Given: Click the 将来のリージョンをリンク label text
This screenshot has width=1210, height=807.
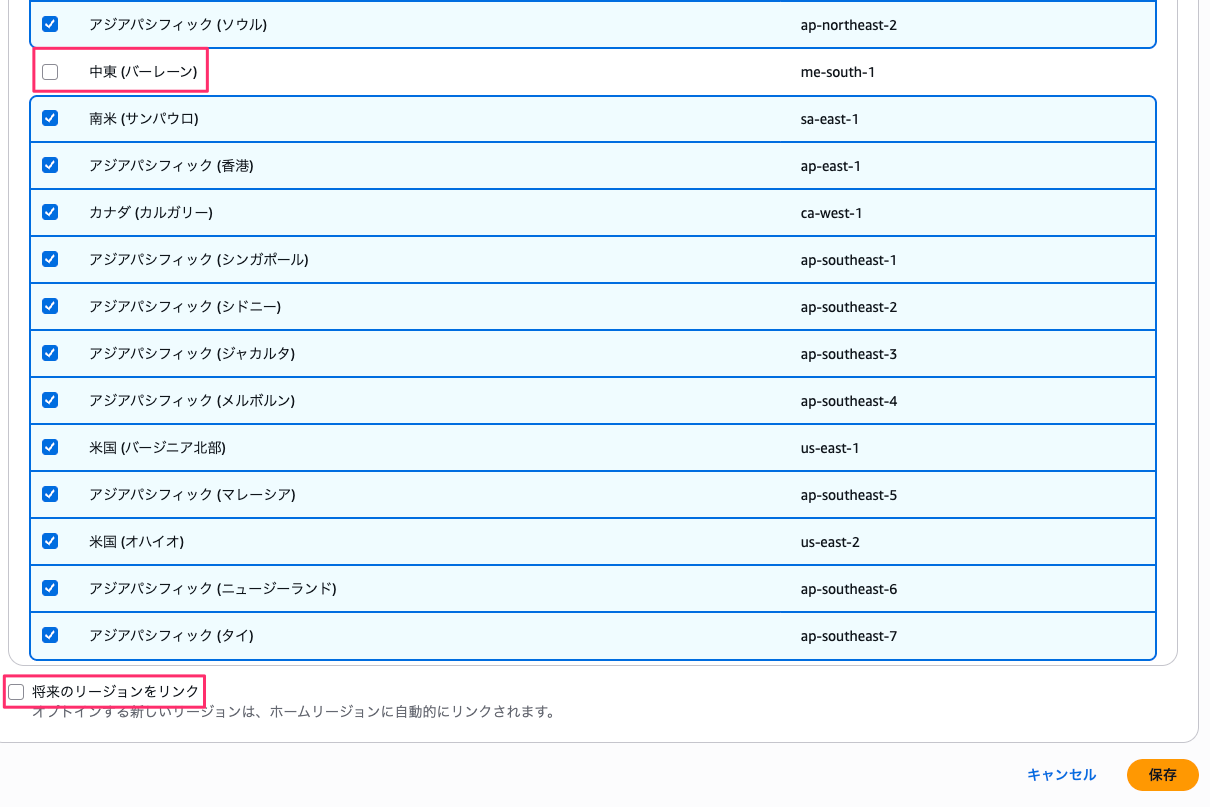Looking at the screenshot, I should pyautogui.click(x=116, y=691).
